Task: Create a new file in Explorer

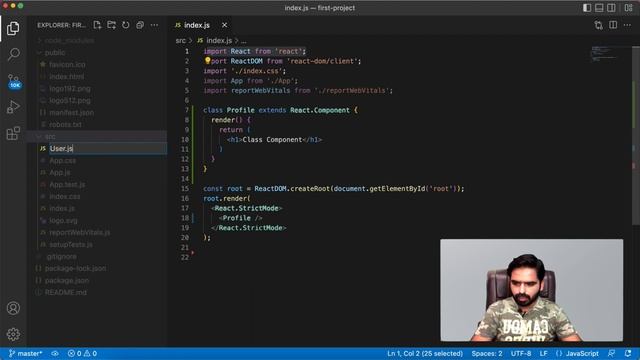Action: 97,25
